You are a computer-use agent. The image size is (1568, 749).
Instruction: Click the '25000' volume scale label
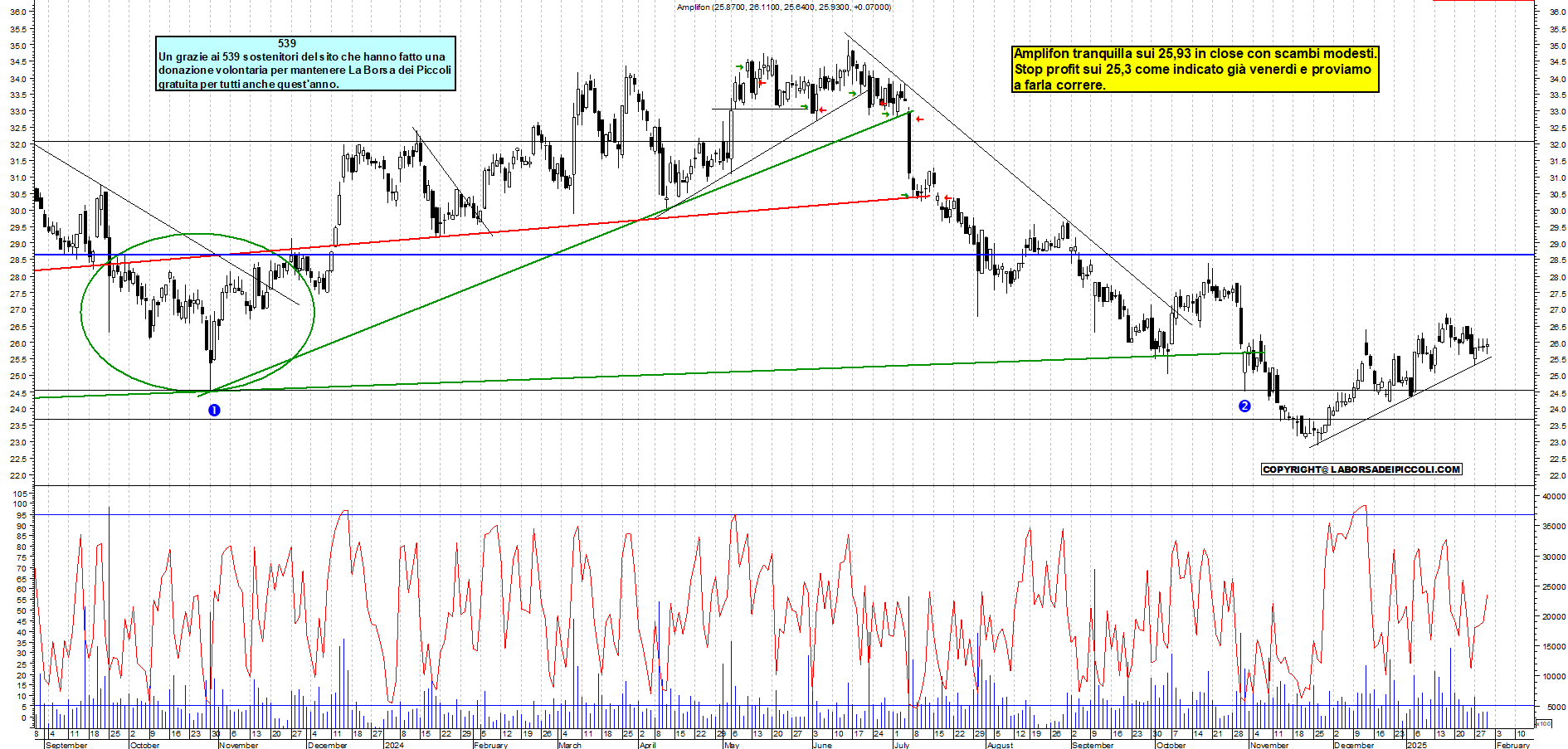(x=1554, y=587)
